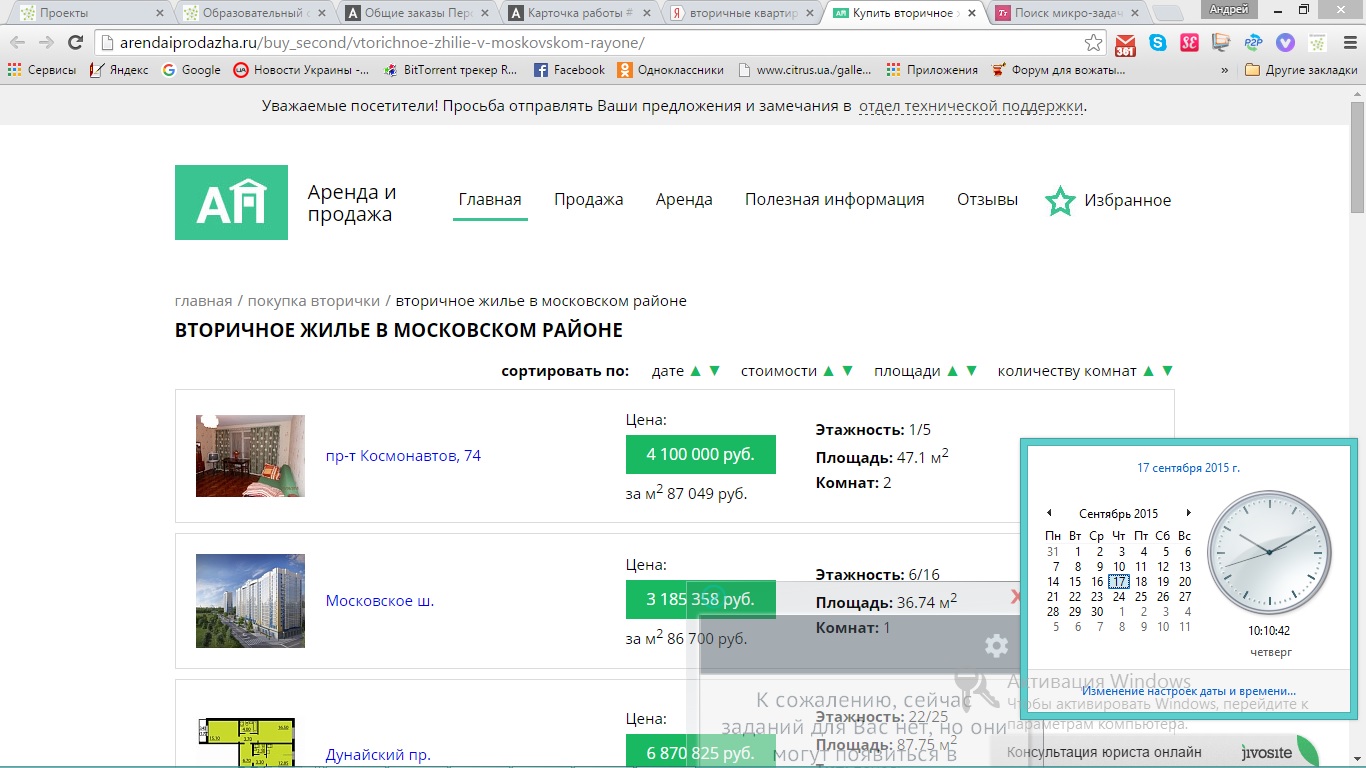Open the Gmail checker extension showing 361

tap(1125, 44)
